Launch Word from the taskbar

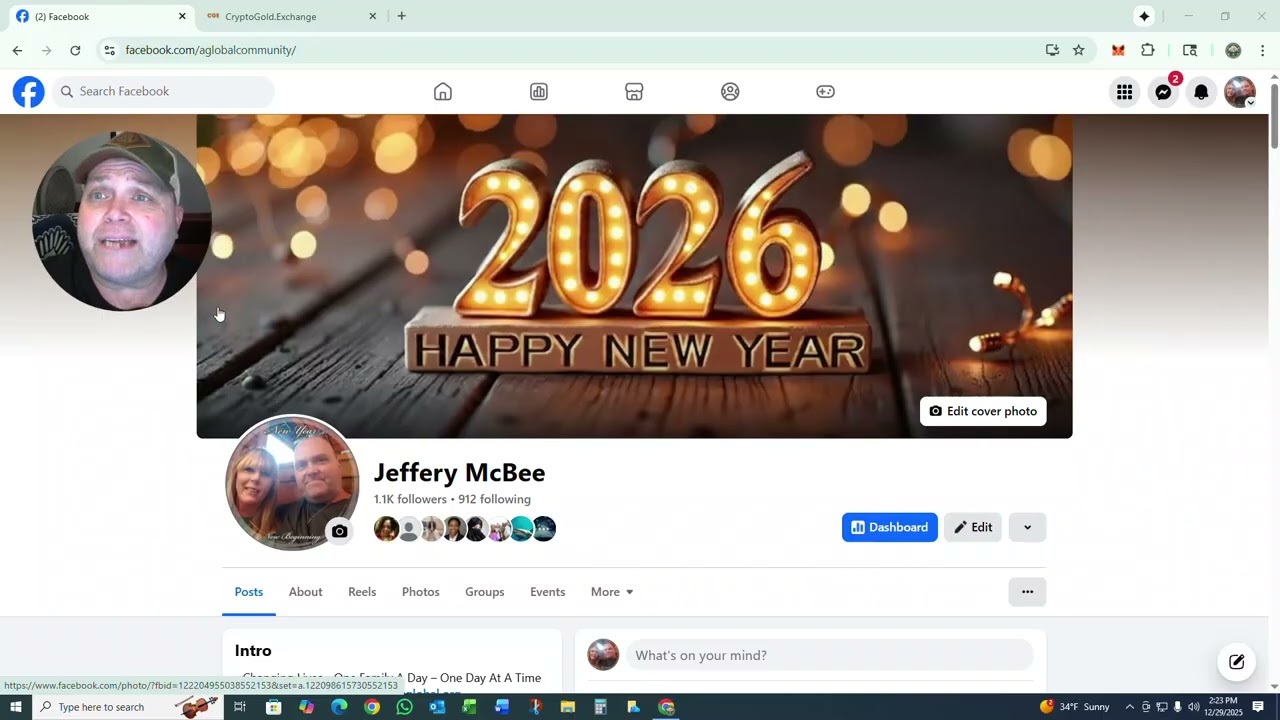502,707
